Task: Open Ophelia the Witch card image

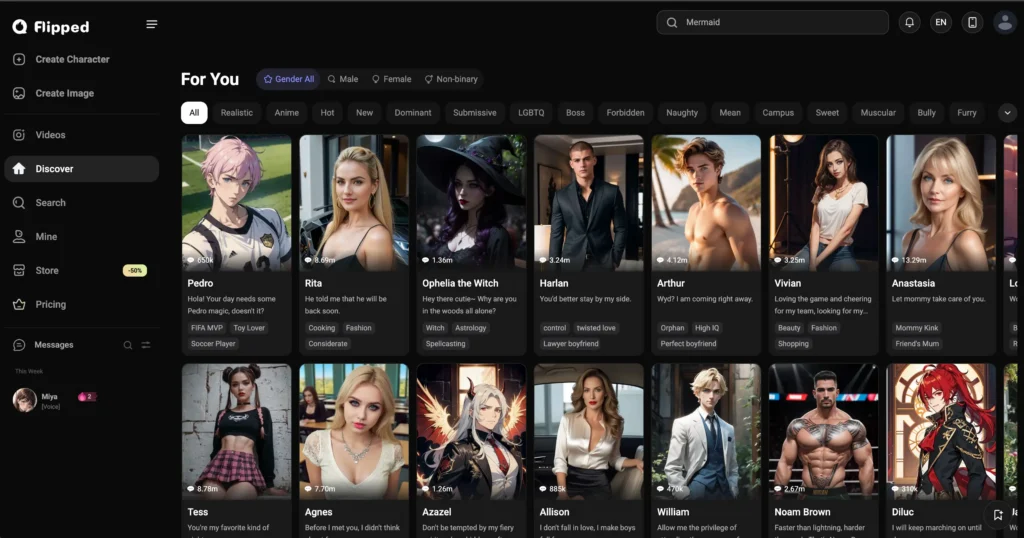Action: click(472, 203)
